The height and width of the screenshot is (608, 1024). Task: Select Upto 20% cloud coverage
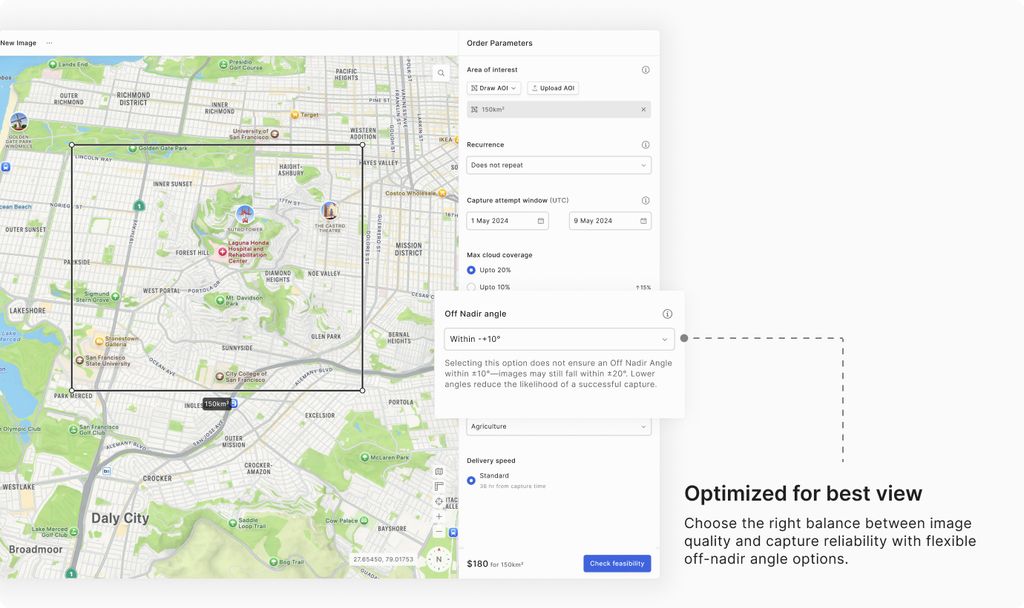(x=471, y=270)
